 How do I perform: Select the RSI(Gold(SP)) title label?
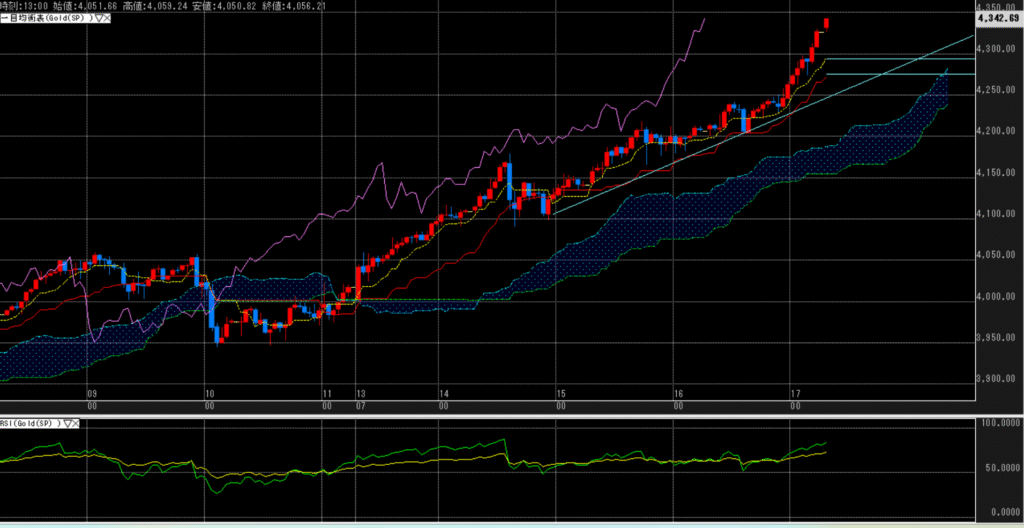click(30, 424)
